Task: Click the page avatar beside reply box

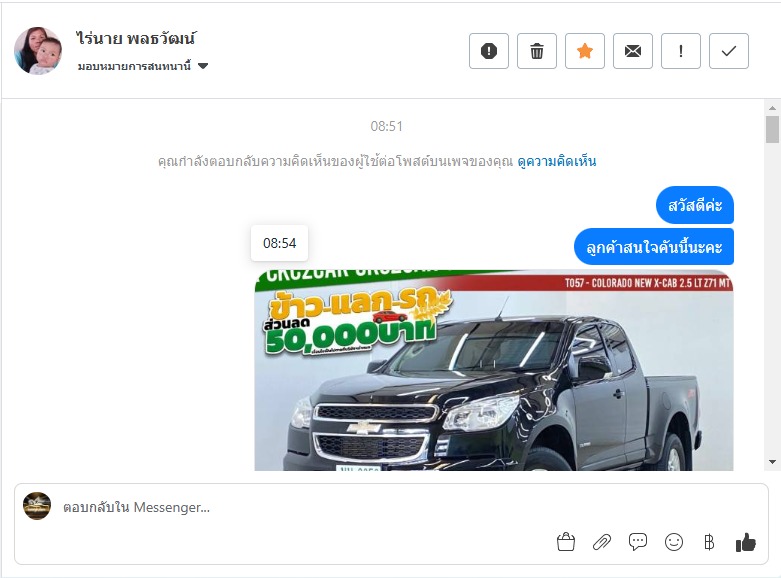Action: click(x=37, y=506)
